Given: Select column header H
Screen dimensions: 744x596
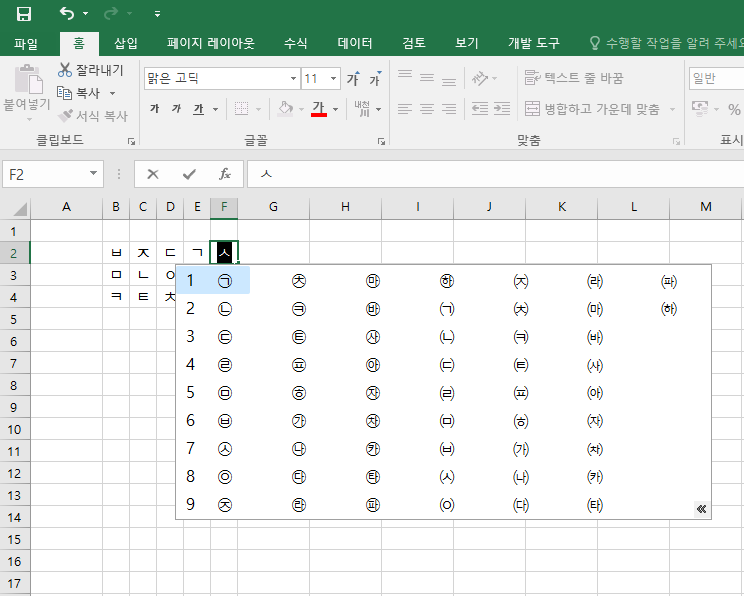Looking at the screenshot, I should pos(345,207).
